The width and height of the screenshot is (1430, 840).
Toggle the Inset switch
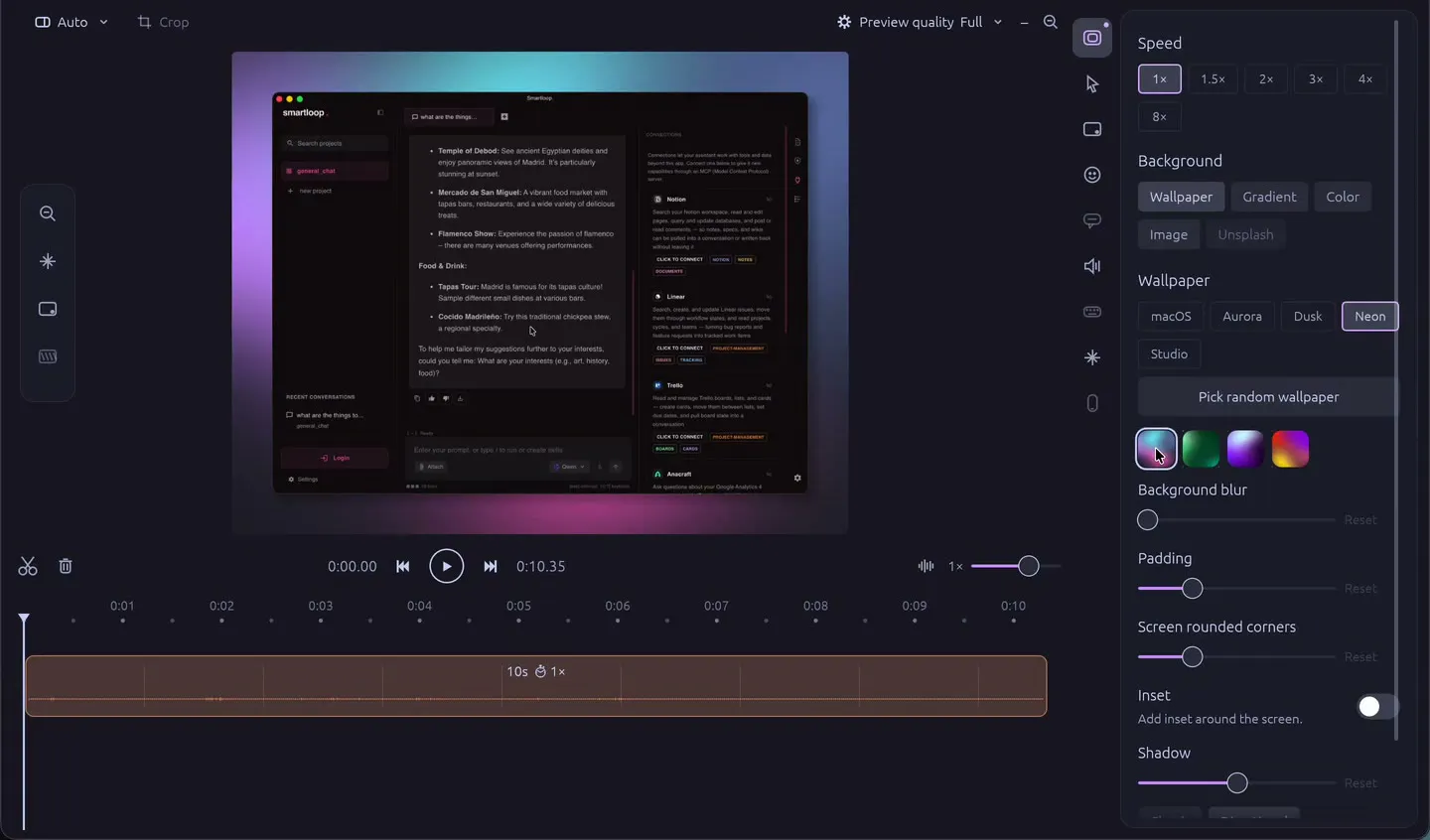coord(1377,706)
